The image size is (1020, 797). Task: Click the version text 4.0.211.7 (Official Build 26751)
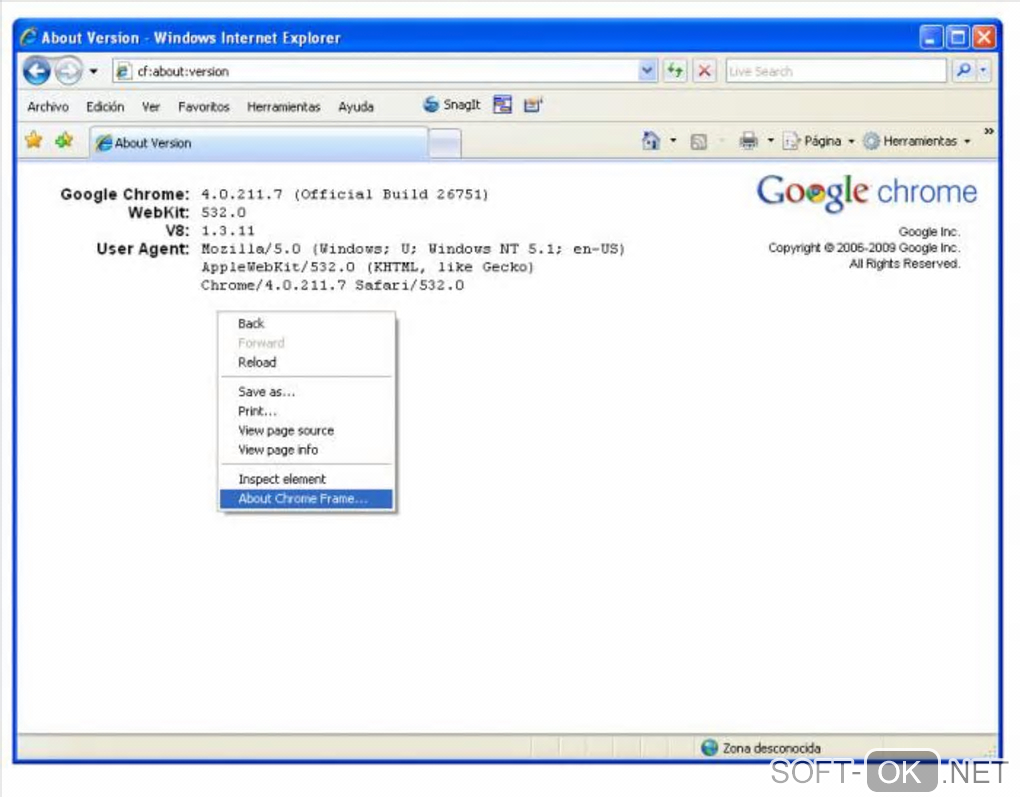coord(345,194)
